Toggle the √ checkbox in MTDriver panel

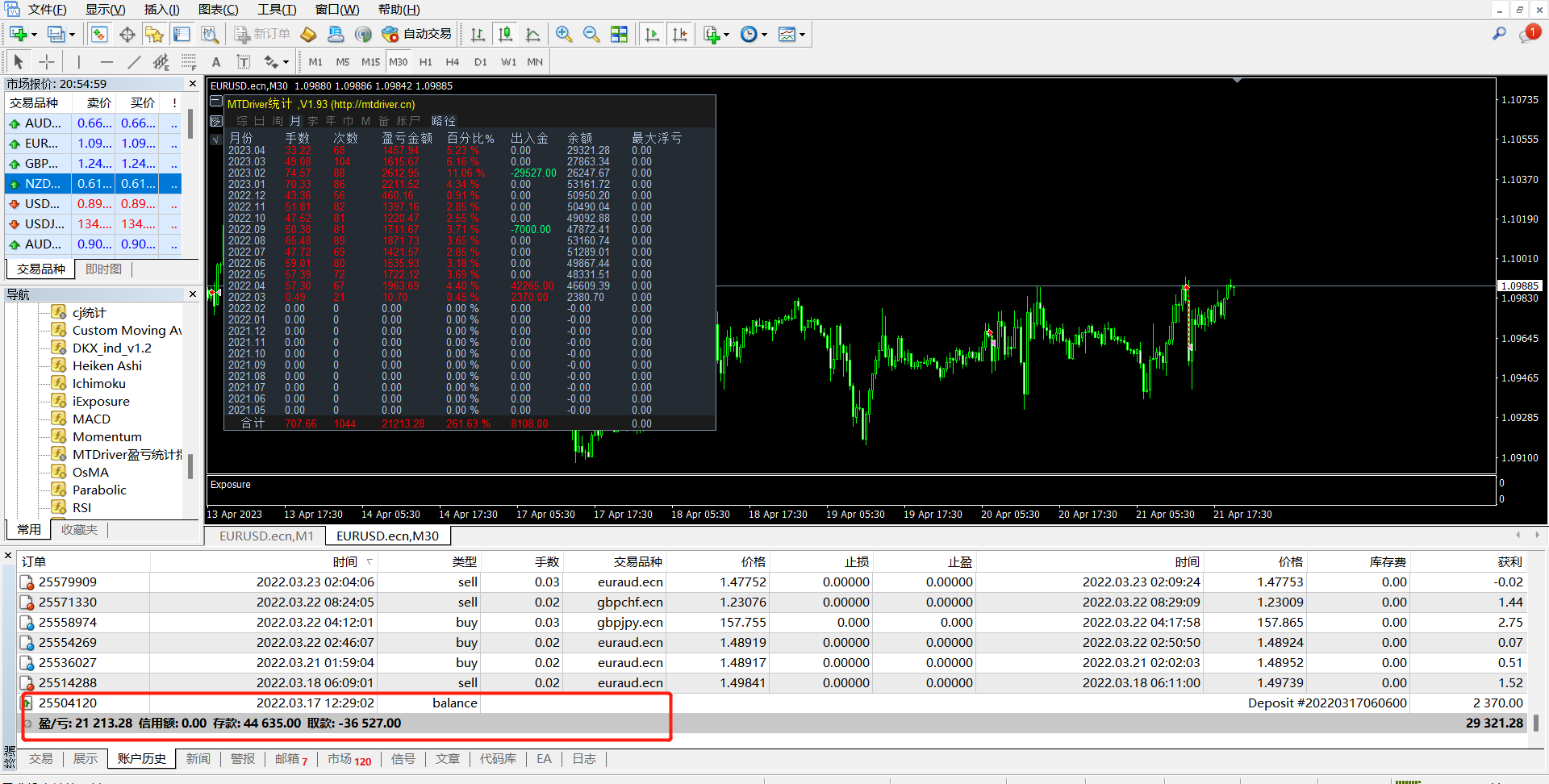point(216,140)
